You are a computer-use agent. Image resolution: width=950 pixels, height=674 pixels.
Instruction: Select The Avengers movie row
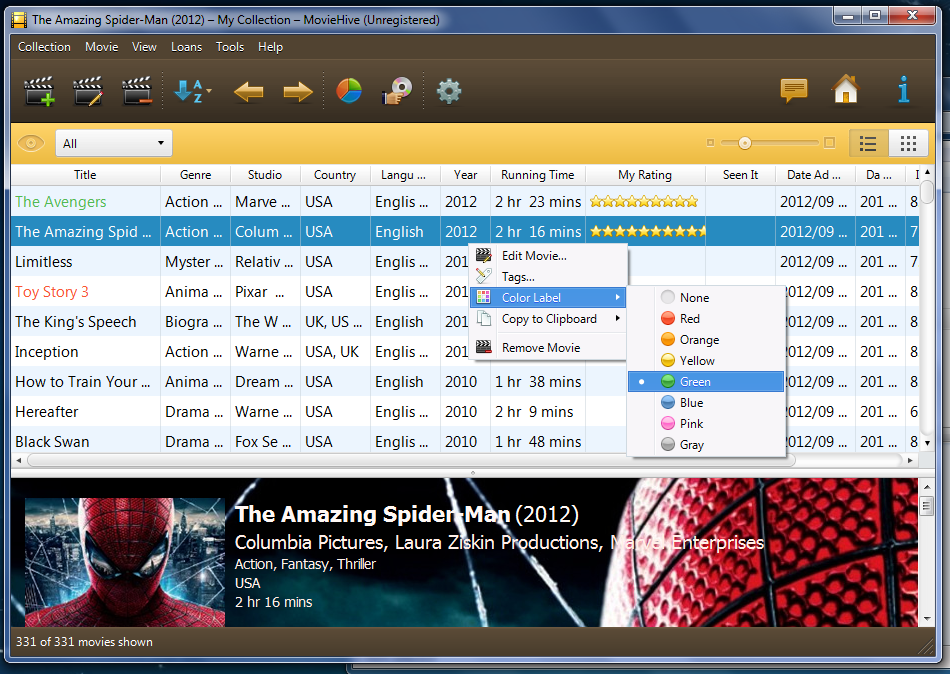click(x=465, y=201)
